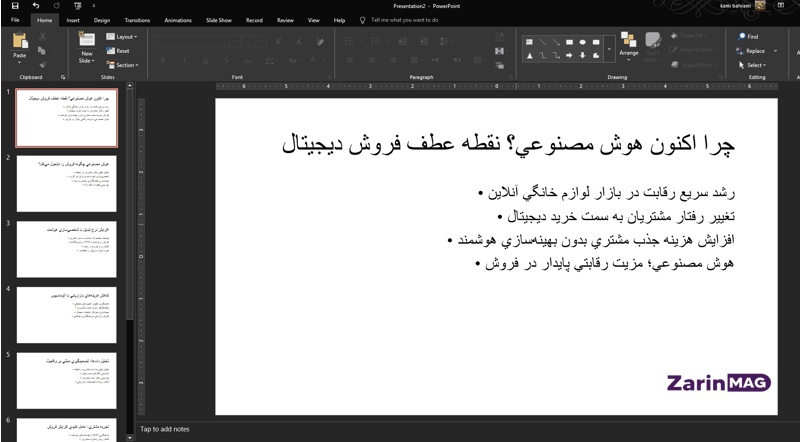The image size is (800, 442).
Task: Toggle Text Shadow formatting
Action: [x=227, y=60]
